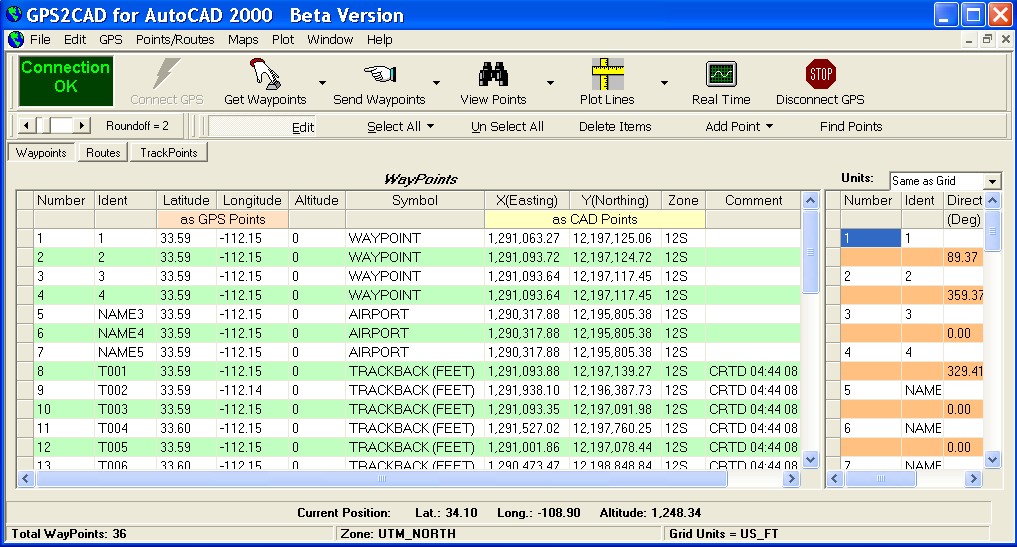Open View Points binoculars icon

493,74
